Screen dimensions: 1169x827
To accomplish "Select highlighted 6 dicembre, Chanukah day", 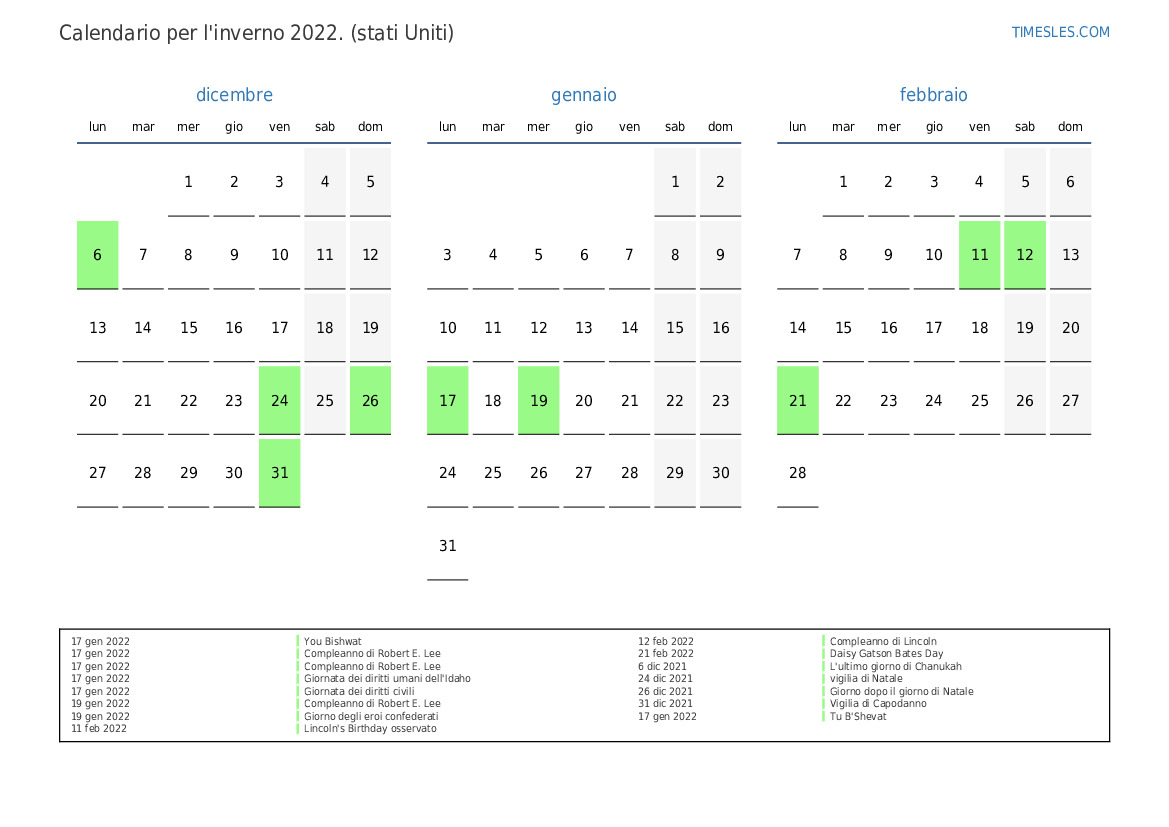I will pyautogui.click(x=98, y=254).
